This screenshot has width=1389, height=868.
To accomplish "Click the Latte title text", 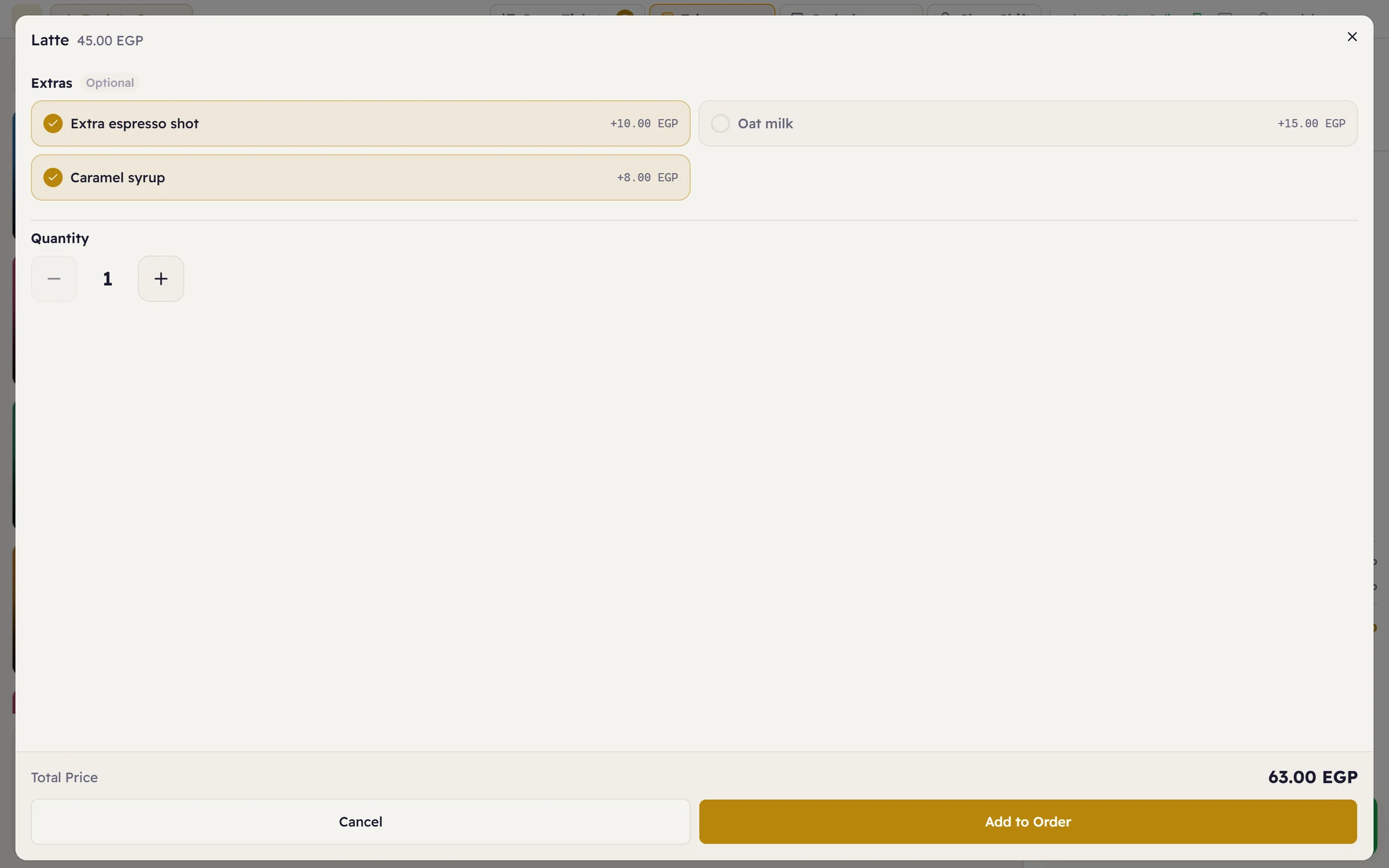I will [x=50, y=40].
